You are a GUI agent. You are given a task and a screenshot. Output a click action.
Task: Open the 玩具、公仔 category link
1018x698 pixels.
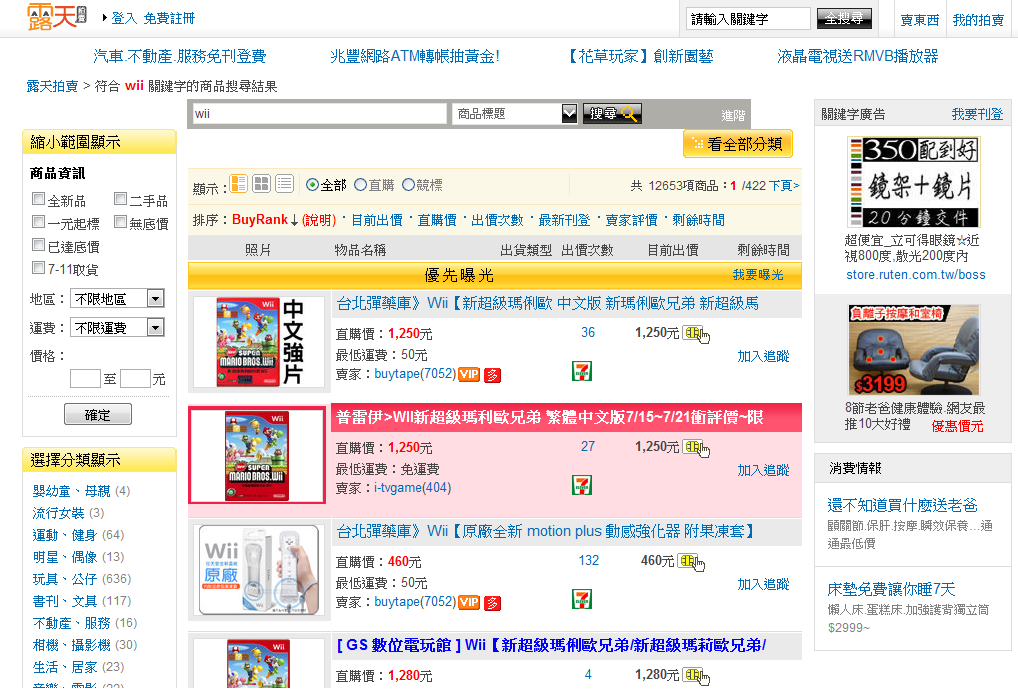(65, 579)
